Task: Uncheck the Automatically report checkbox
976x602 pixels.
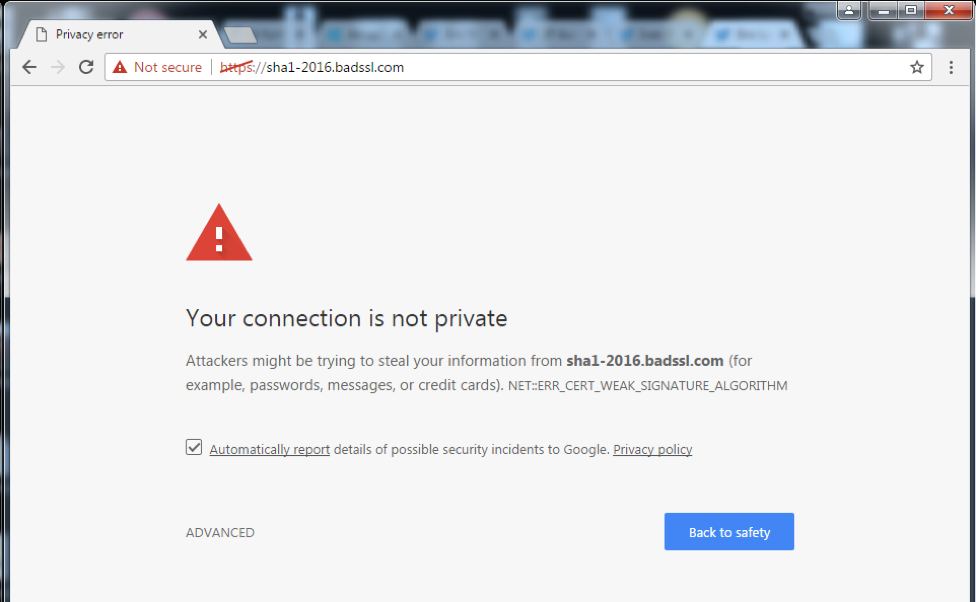Action: (194, 447)
